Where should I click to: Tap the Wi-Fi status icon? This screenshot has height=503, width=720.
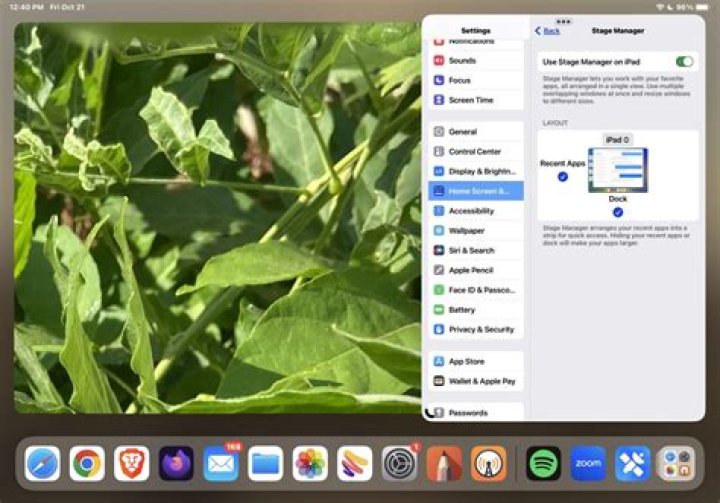click(659, 7)
